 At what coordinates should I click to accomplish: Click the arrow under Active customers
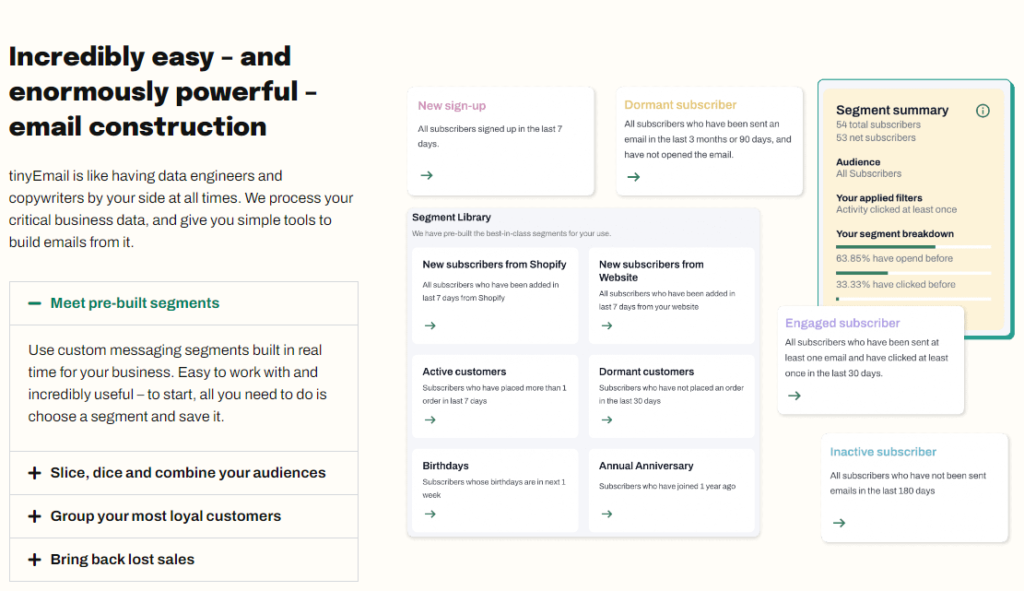point(430,419)
